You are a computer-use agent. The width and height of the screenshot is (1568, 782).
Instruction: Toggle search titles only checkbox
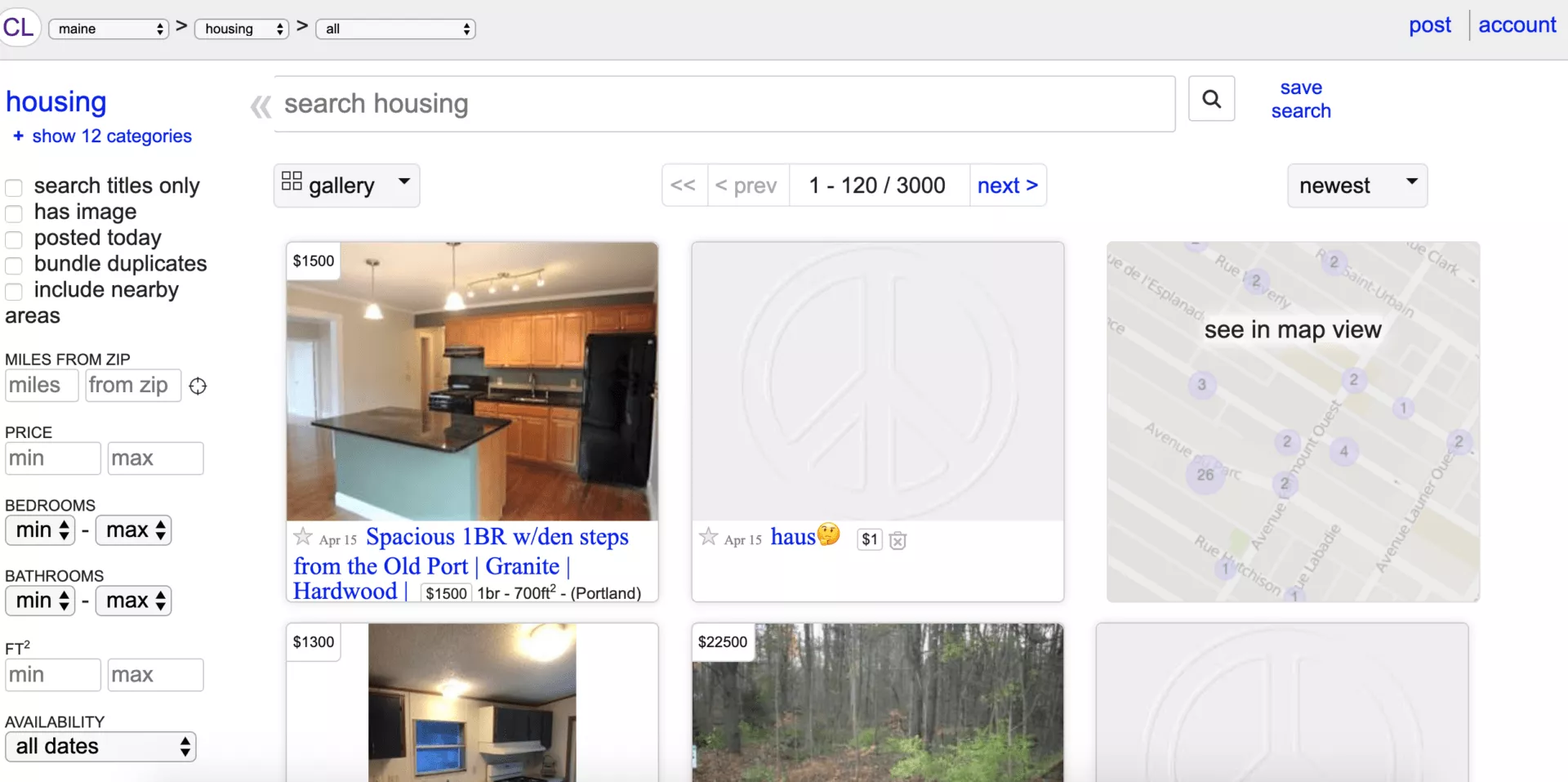coord(14,188)
